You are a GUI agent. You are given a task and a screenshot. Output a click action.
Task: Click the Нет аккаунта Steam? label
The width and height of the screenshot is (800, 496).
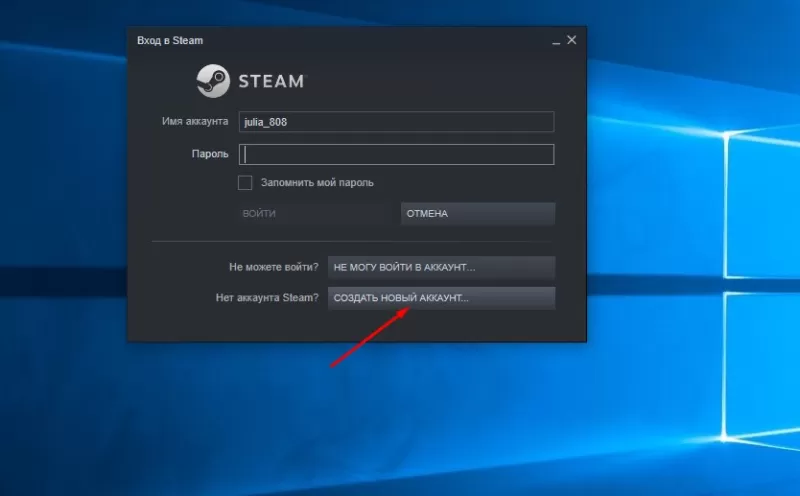pyautogui.click(x=267, y=297)
